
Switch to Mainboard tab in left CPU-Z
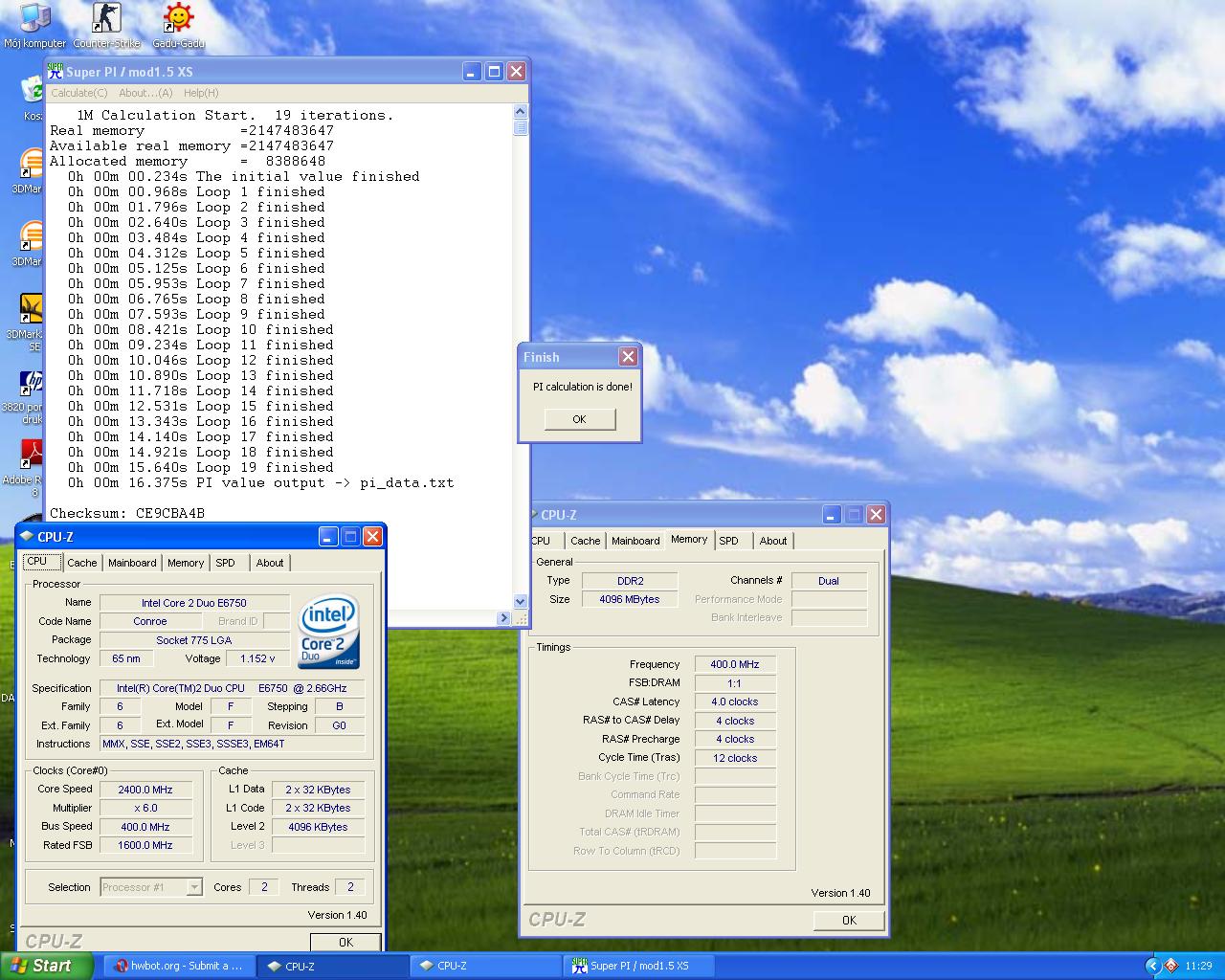point(132,563)
